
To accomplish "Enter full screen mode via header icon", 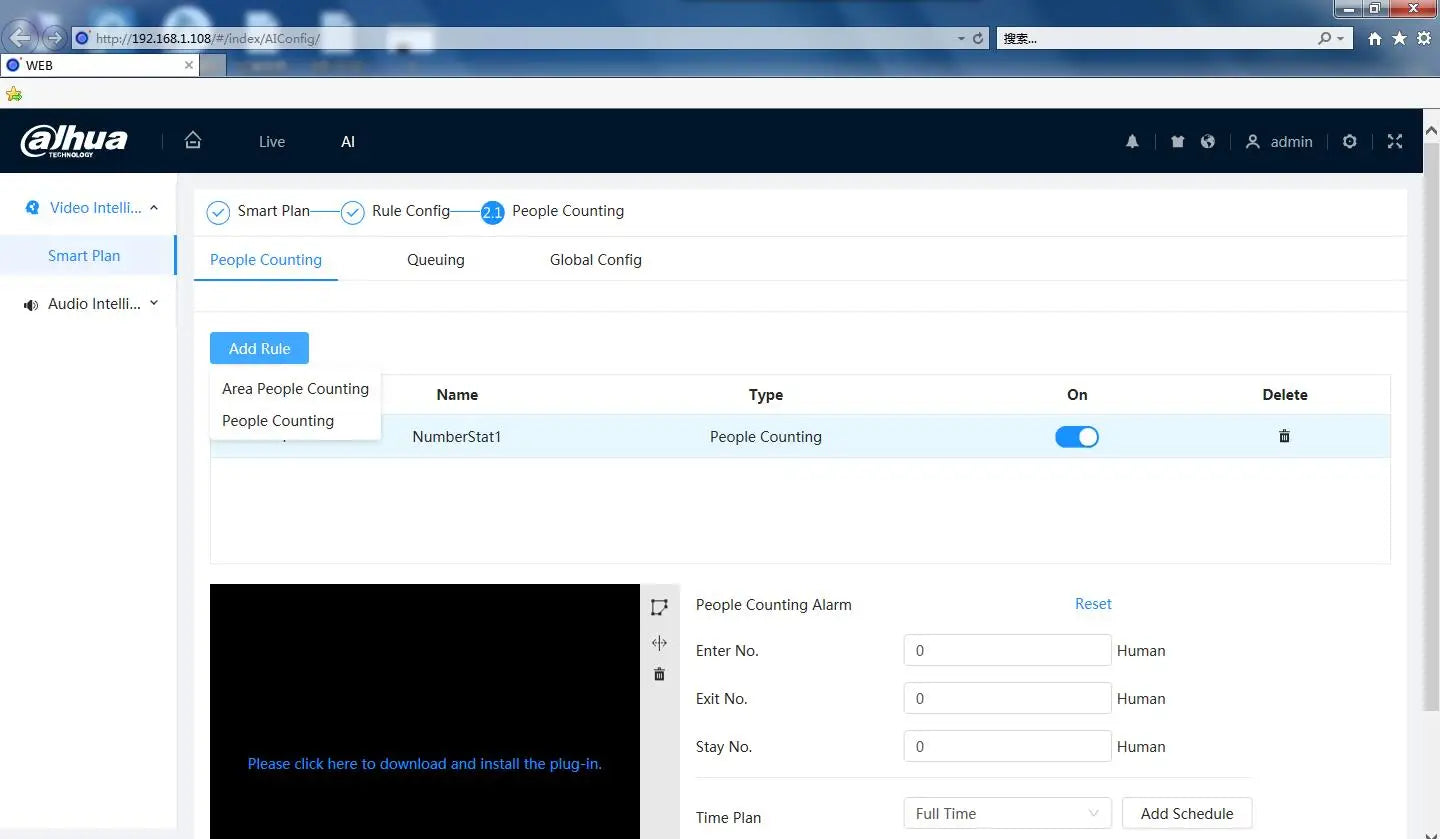I will coord(1395,142).
